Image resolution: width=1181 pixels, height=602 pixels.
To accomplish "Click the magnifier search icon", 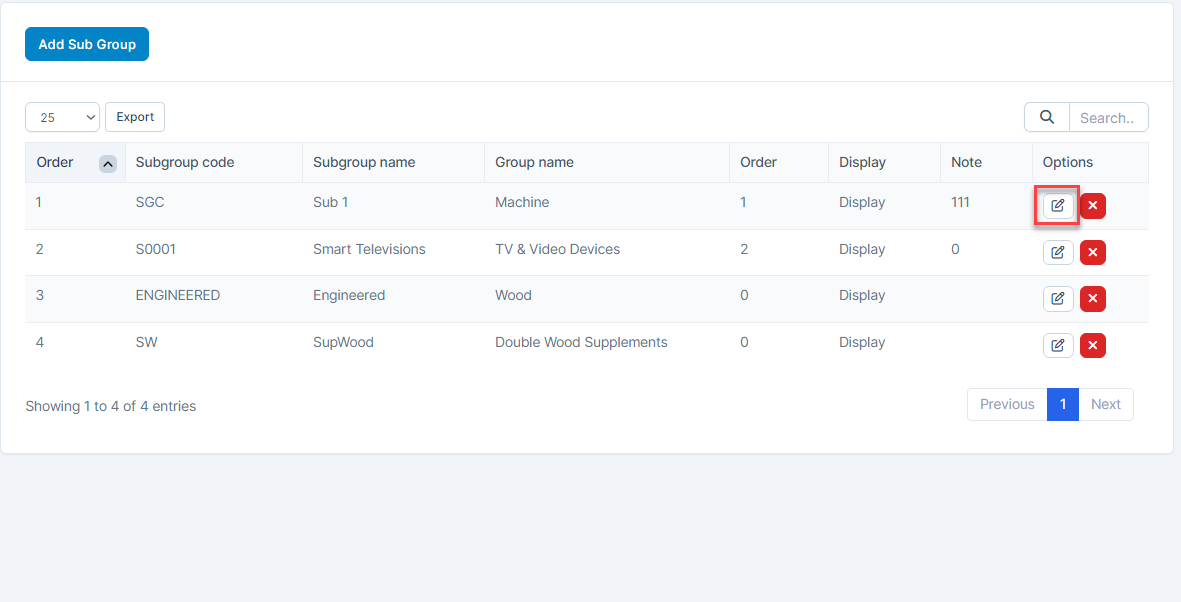I will [1047, 117].
